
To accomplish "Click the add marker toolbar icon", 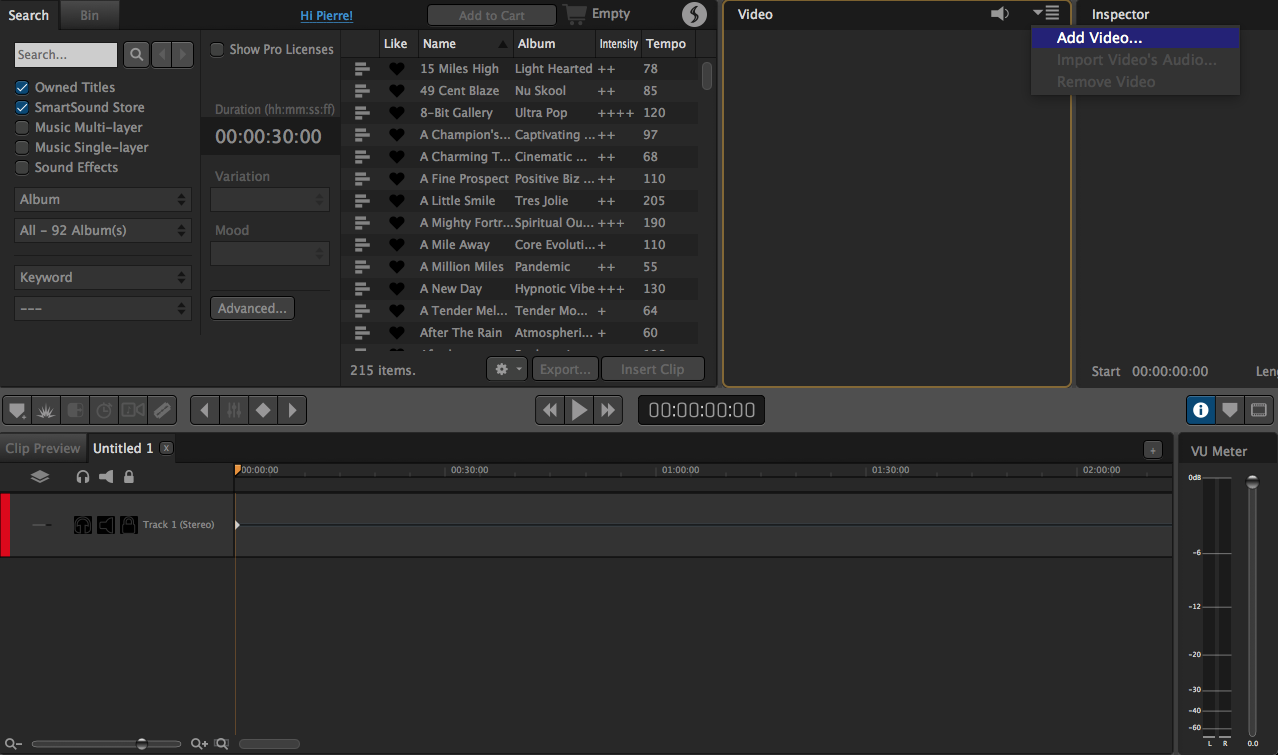I will pos(17,410).
